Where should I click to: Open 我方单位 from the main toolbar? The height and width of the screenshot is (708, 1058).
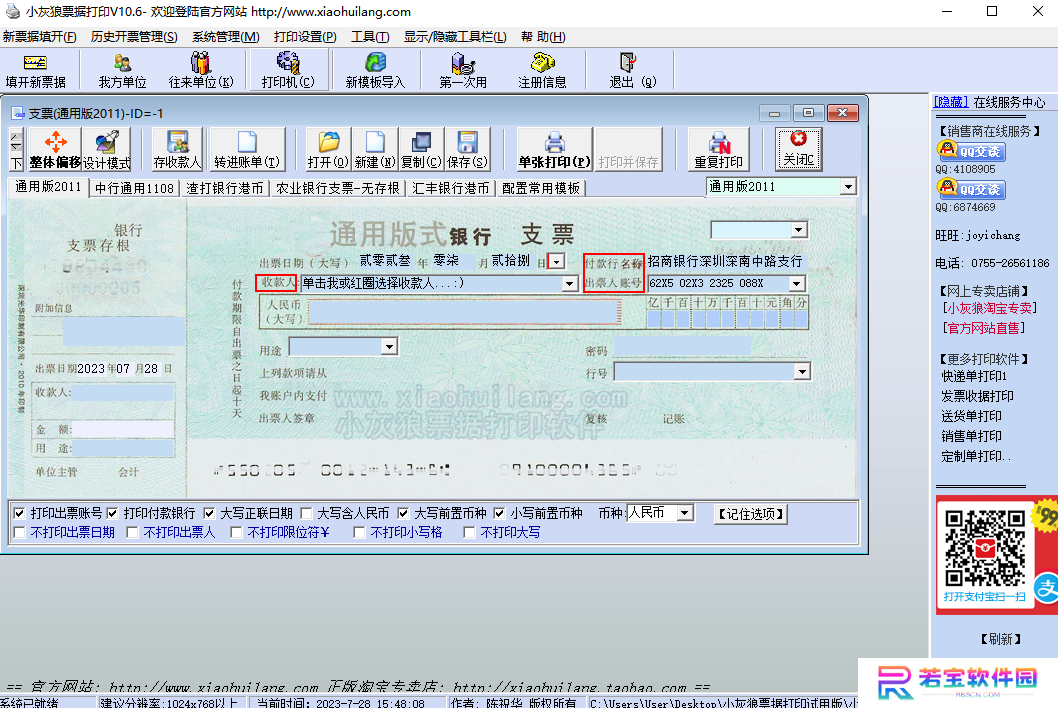tap(122, 70)
